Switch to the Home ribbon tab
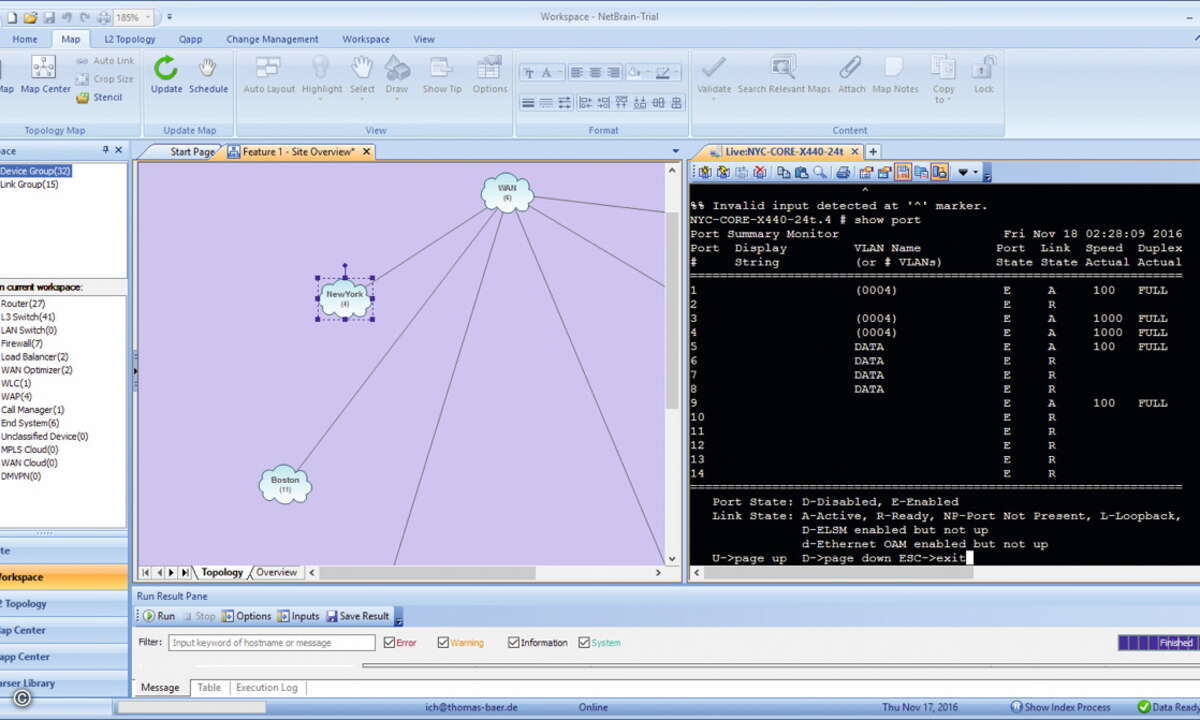Screen dimensions: 1200x720 (x=25, y=39)
